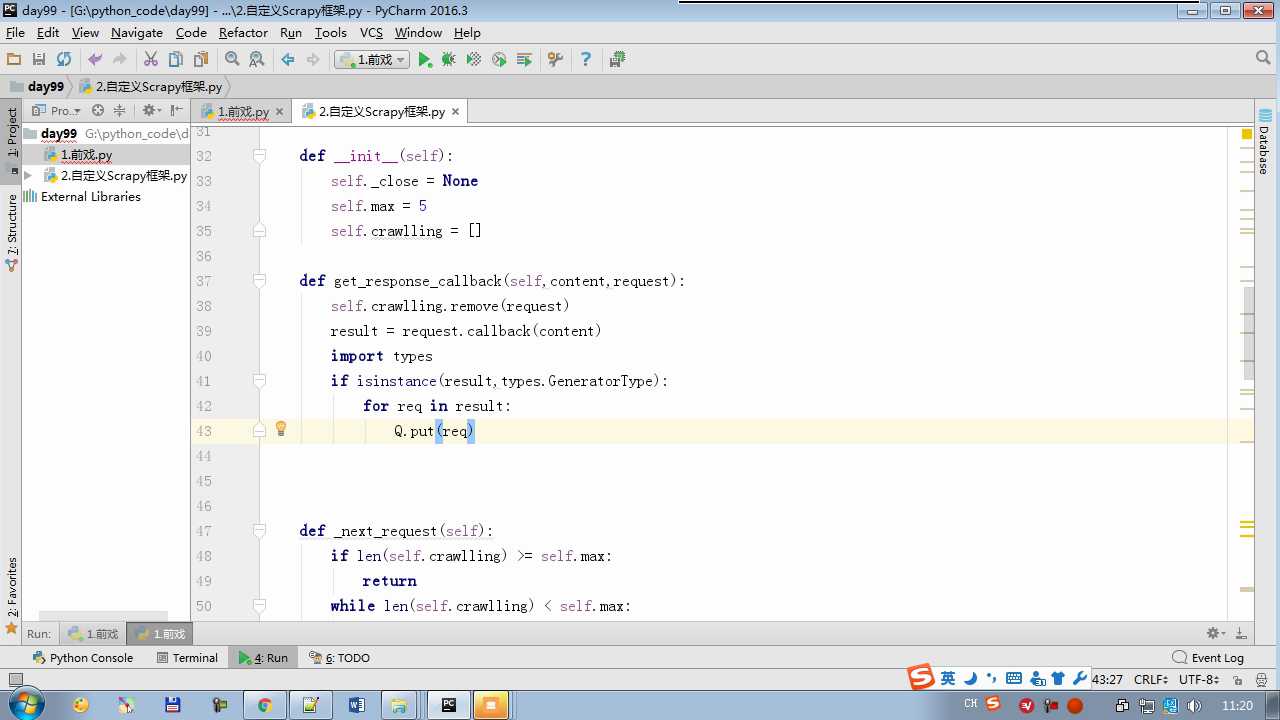Click the Search Everywhere magnifier at top right

1263,59
